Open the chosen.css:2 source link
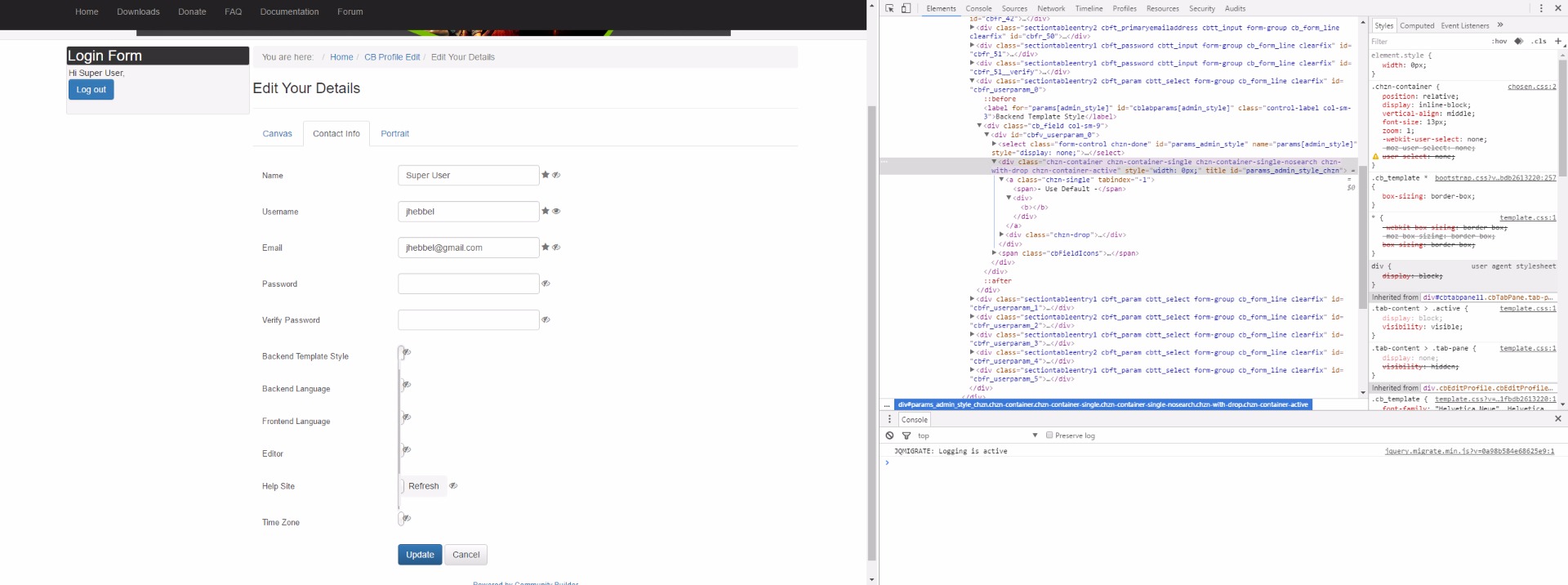The height and width of the screenshot is (585, 1568). pyautogui.click(x=1531, y=87)
